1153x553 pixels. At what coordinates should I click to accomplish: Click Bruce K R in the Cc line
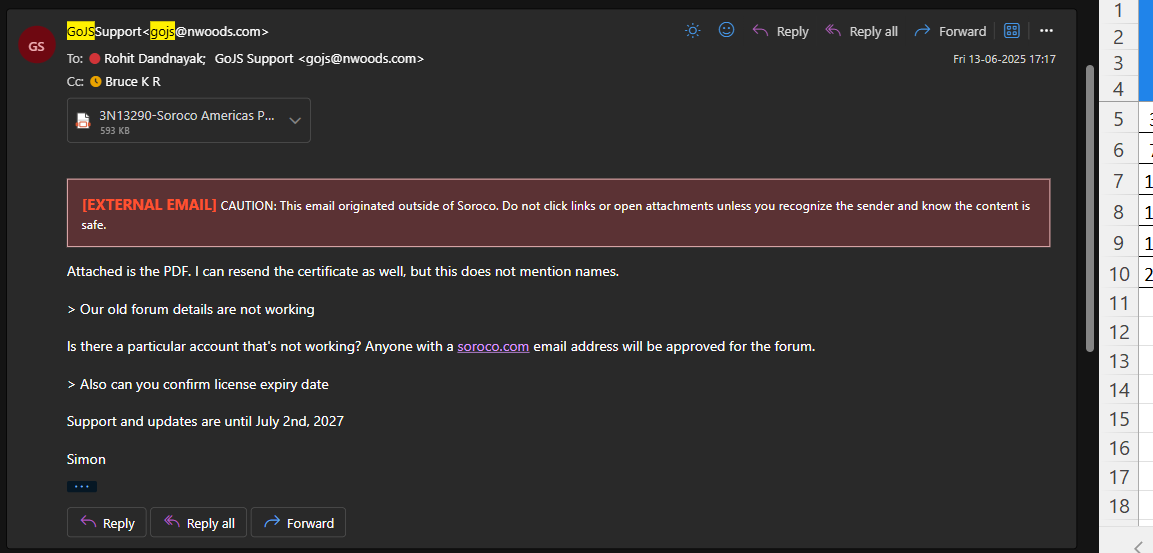pos(132,82)
